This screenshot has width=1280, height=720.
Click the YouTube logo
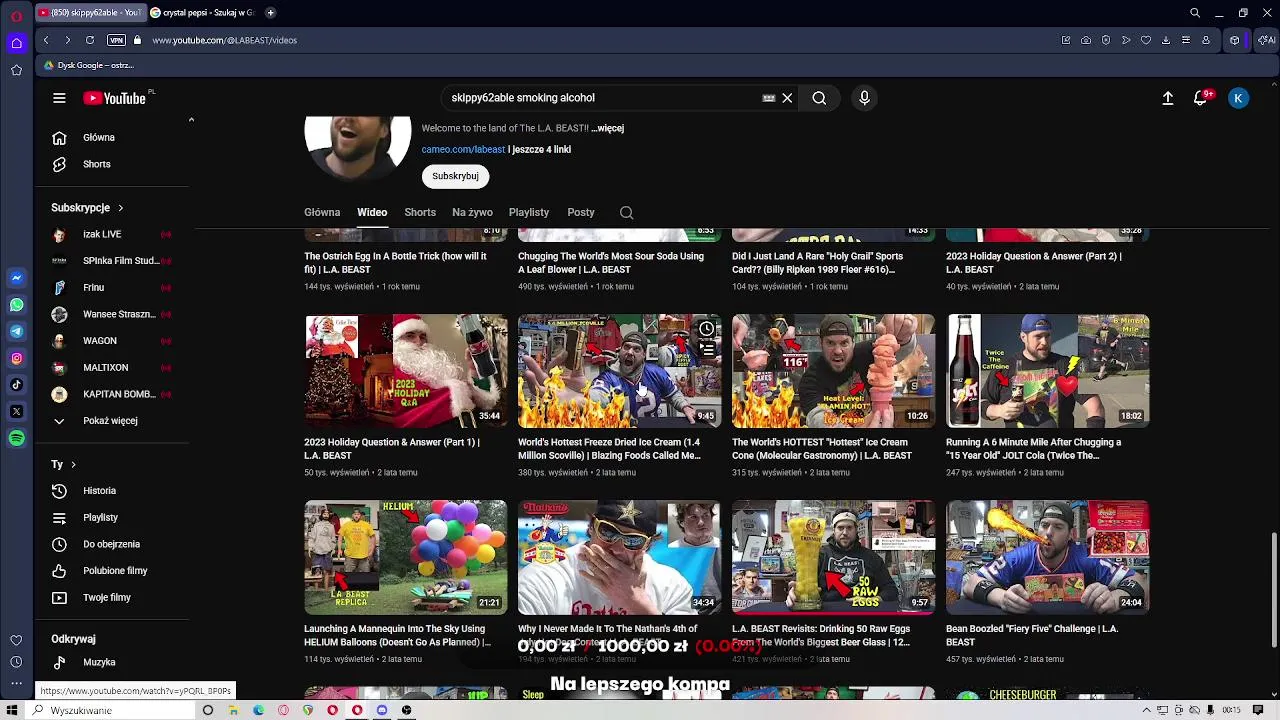(114, 98)
